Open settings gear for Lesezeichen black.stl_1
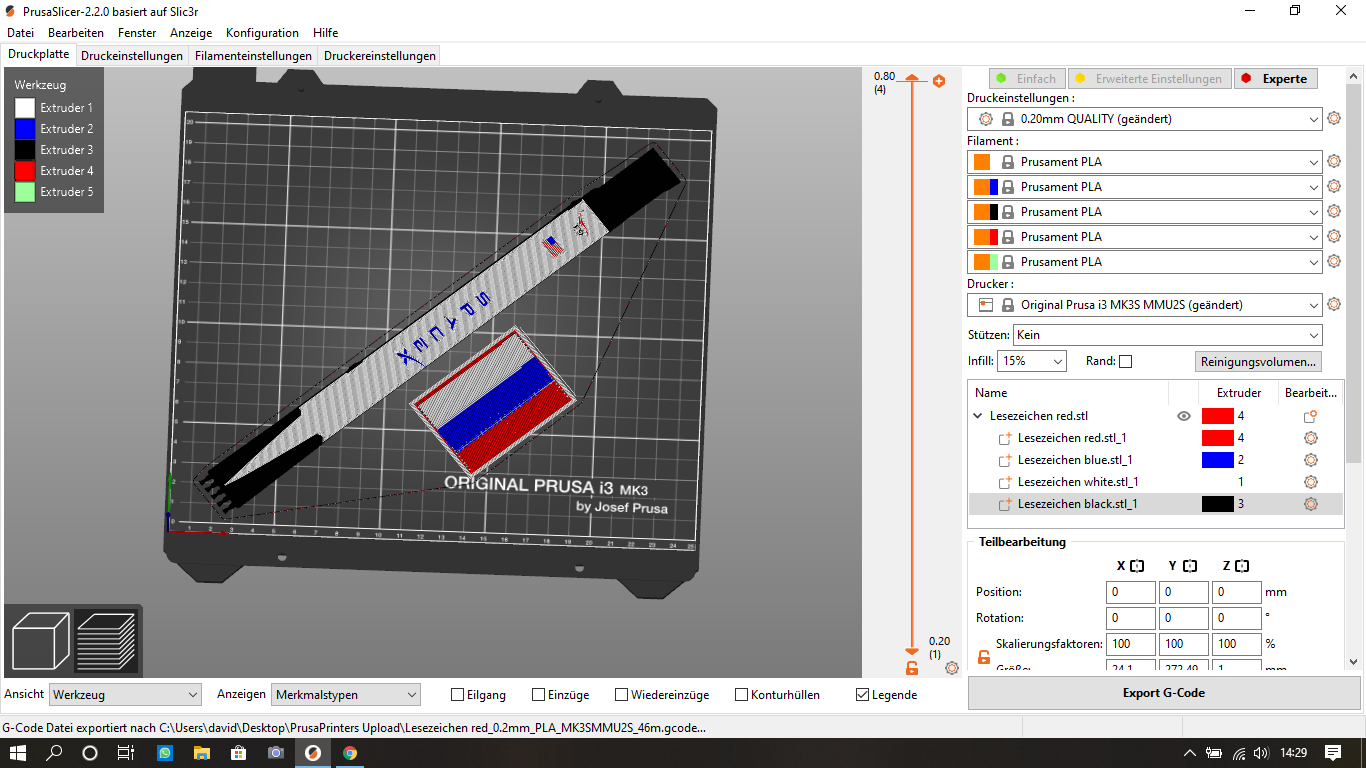 tap(1310, 504)
